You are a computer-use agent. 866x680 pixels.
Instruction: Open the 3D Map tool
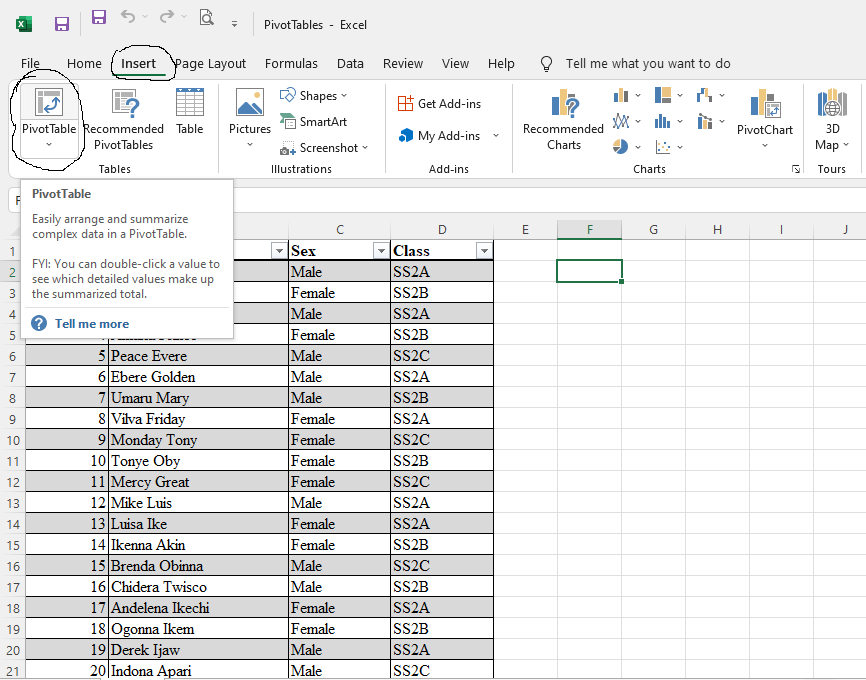click(x=832, y=119)
